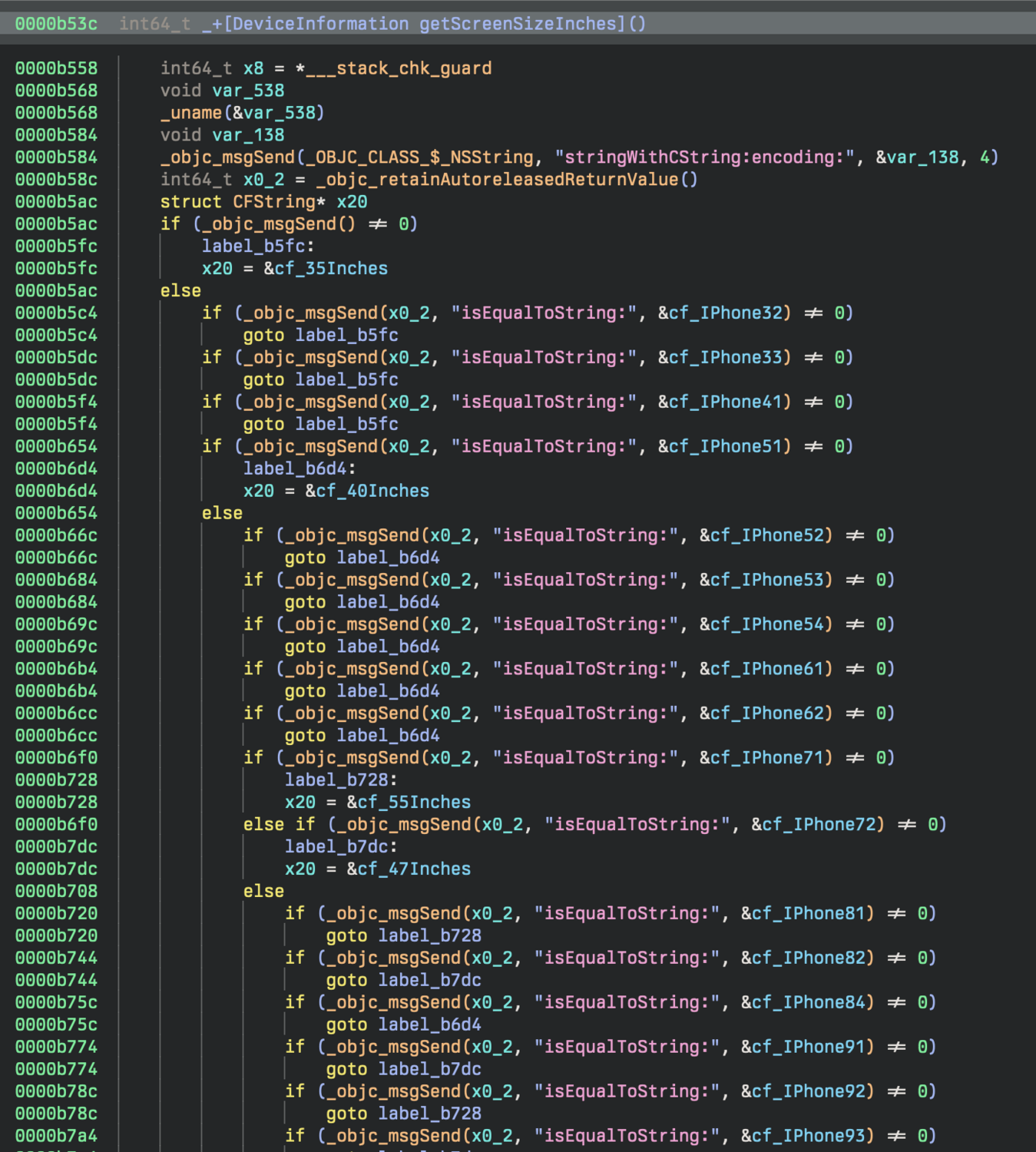The image size is (1036, 1152).
Task: Jump to goto label_b7dc under IPhone82 check
Action: tap(404, 981)
